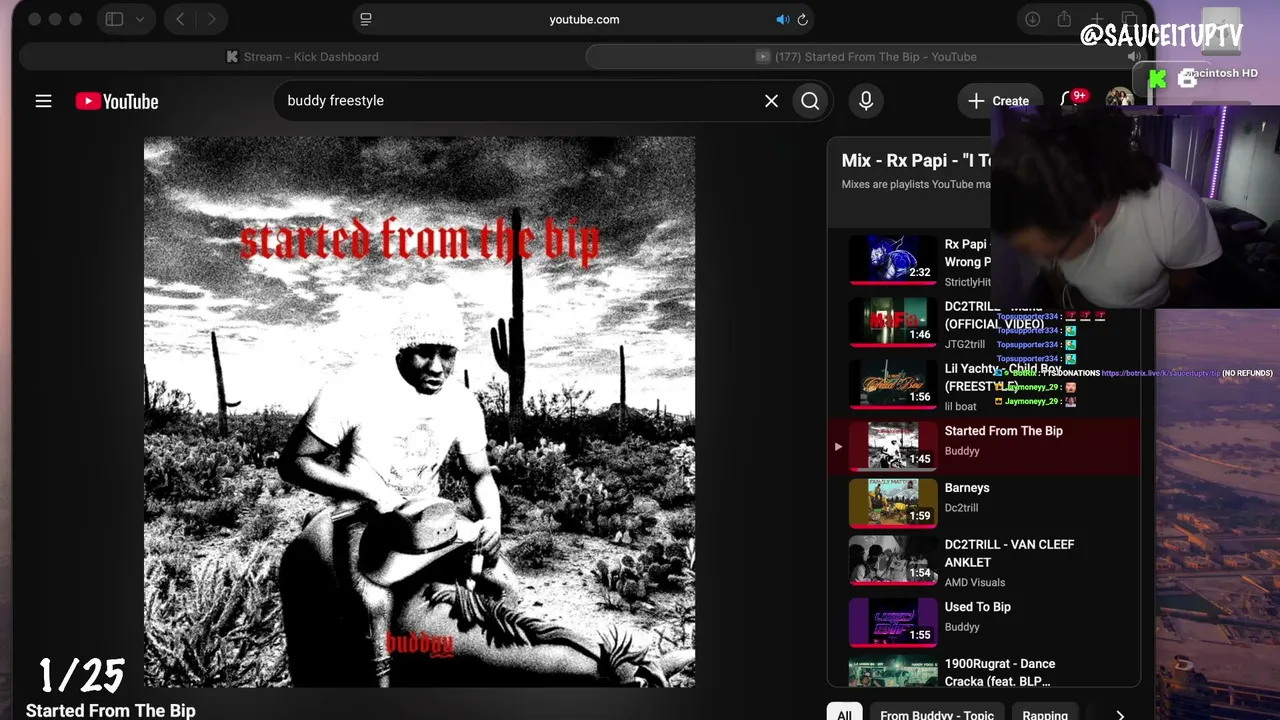Click the Create button
1280x720 pixels.
tap(999, 101)
